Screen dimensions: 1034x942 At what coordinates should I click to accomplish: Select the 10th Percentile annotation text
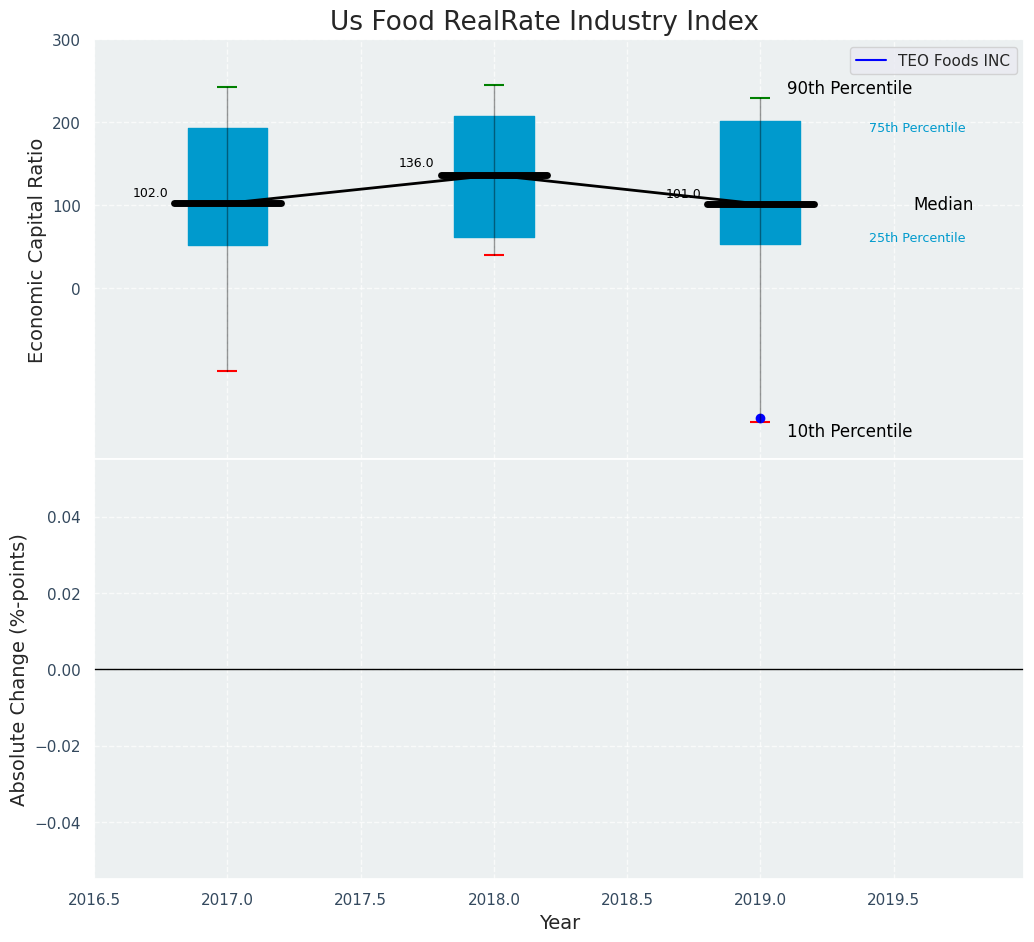(x=849, y=432)
